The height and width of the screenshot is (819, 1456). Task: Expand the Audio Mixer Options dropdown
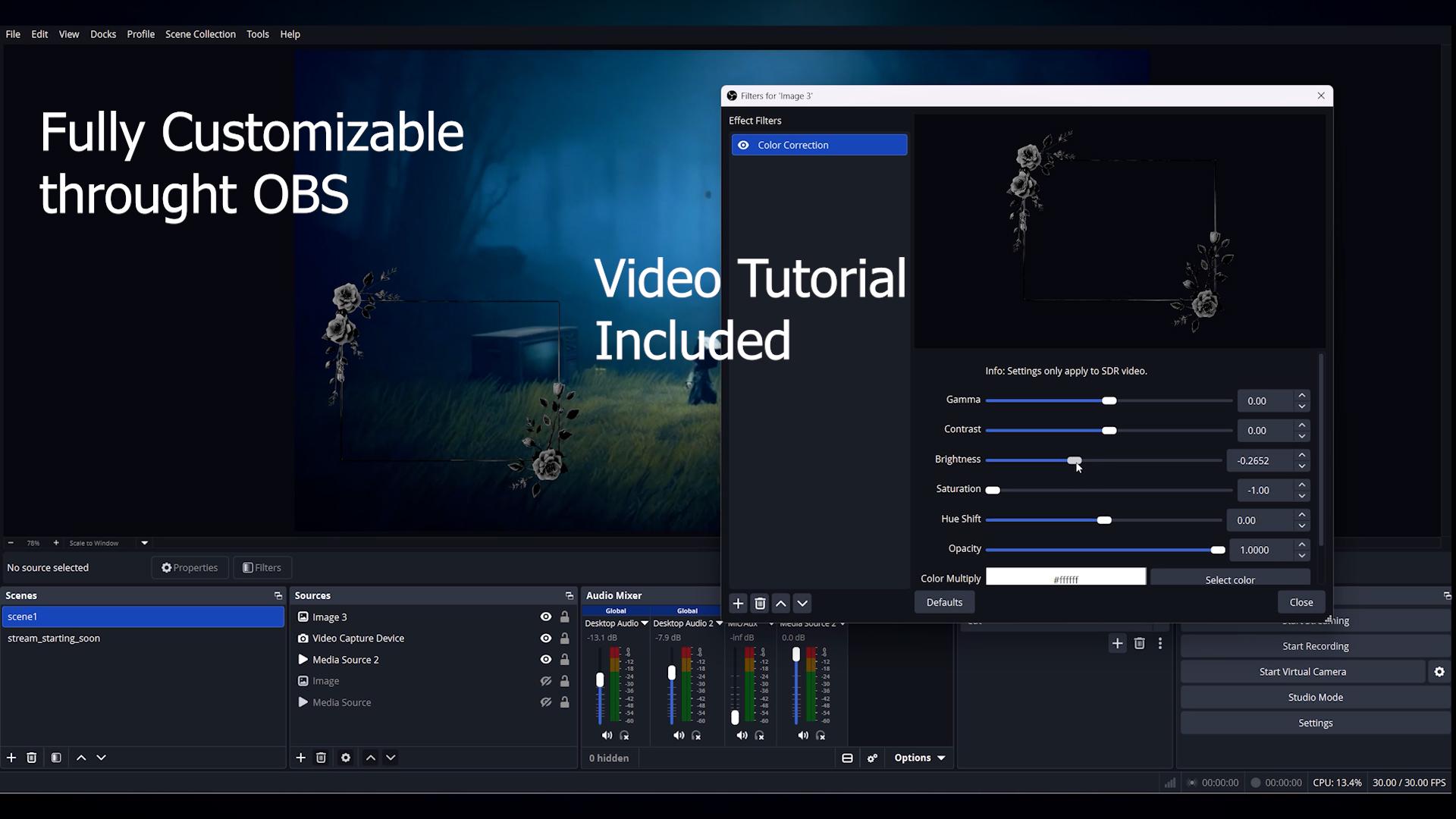click(920, 758)
